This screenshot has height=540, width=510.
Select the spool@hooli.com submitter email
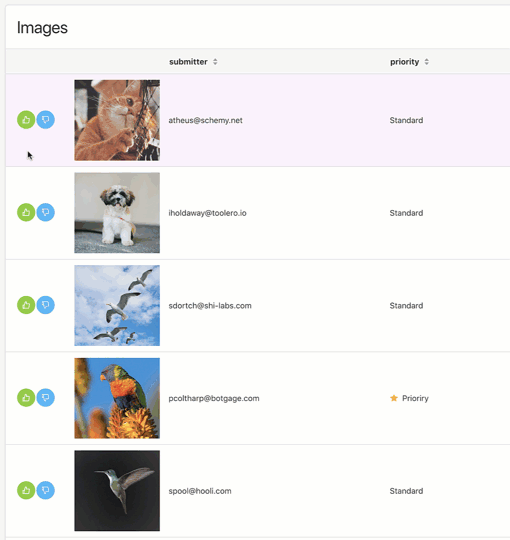pos(200,491)
